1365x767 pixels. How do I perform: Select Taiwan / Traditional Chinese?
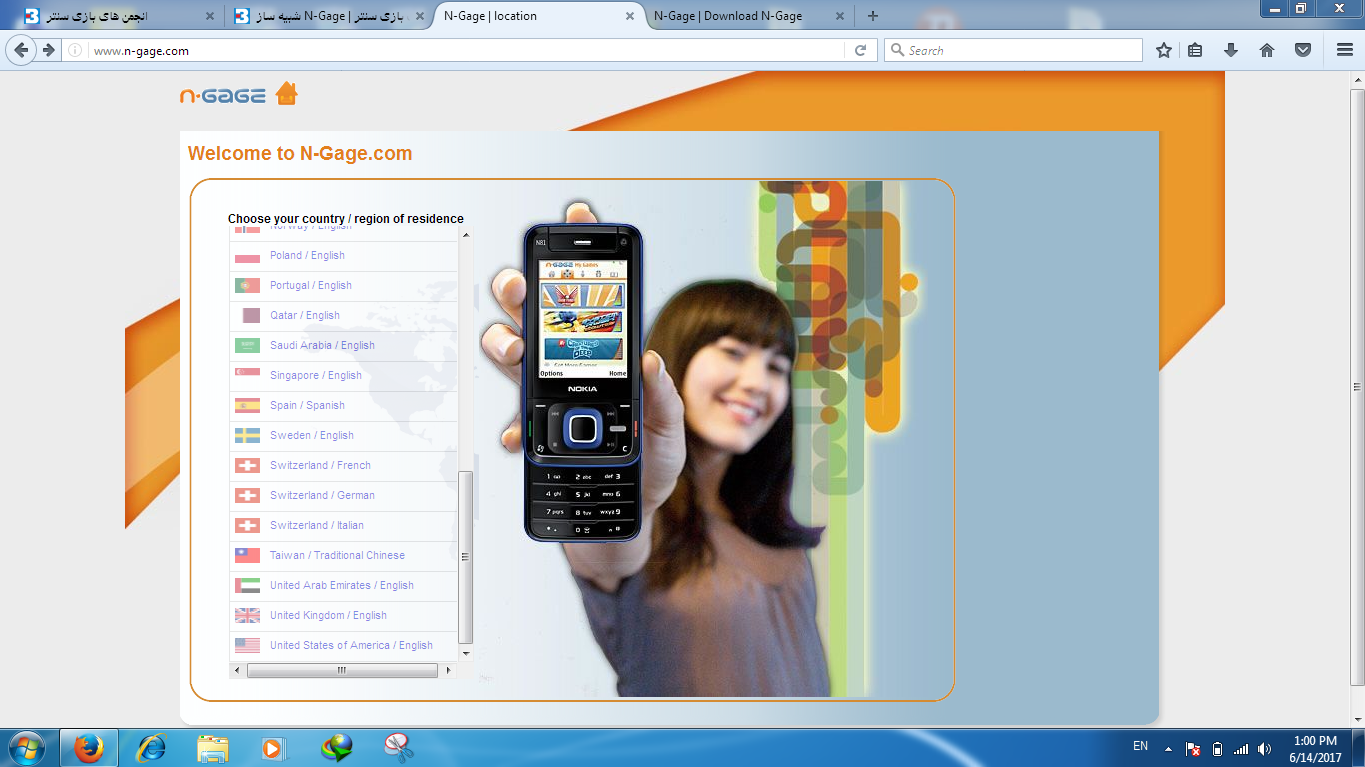tap(337, 556)
